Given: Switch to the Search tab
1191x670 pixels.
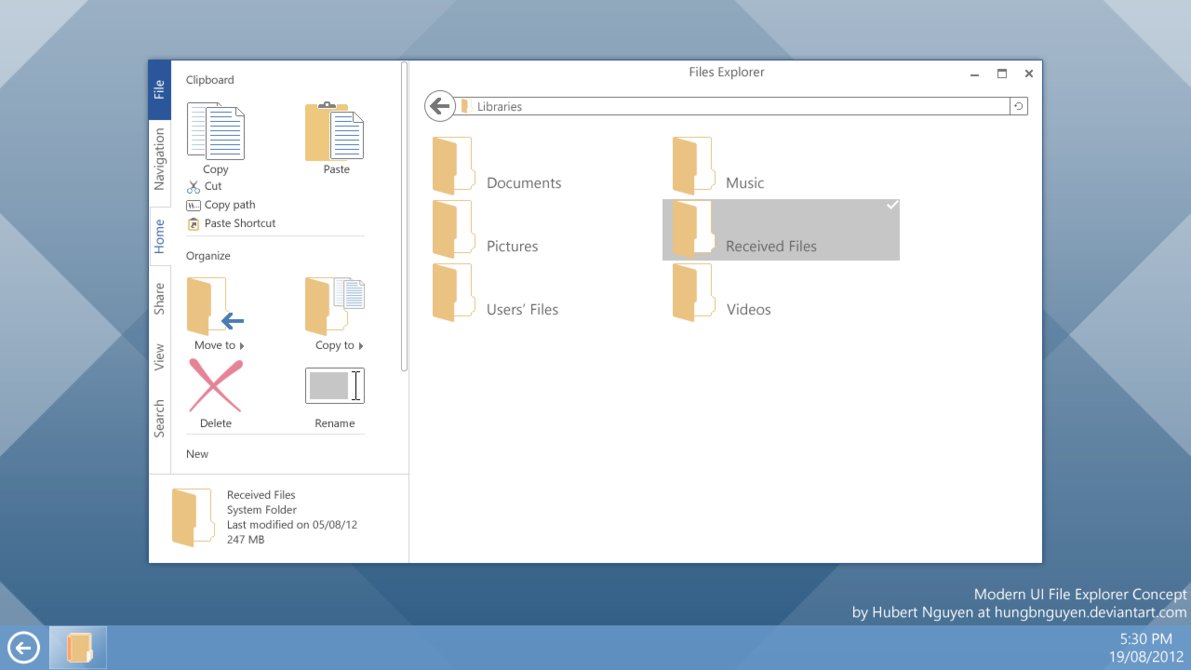Looking at the screenshot, I should pyautogui.click(x=160, y=419).
